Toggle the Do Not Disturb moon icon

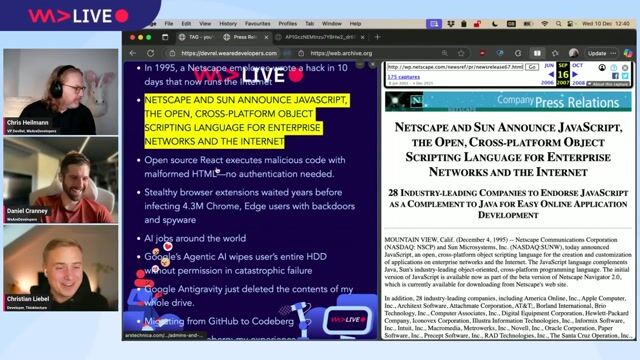coord(494,24)
